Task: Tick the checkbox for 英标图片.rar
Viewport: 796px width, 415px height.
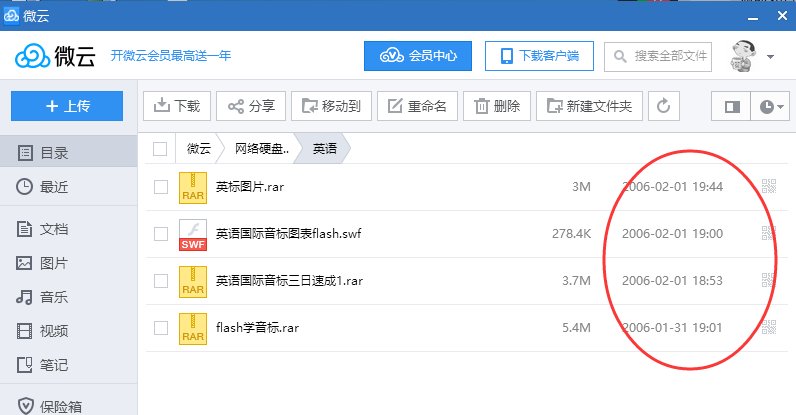Action: click(x=161, y=187)
